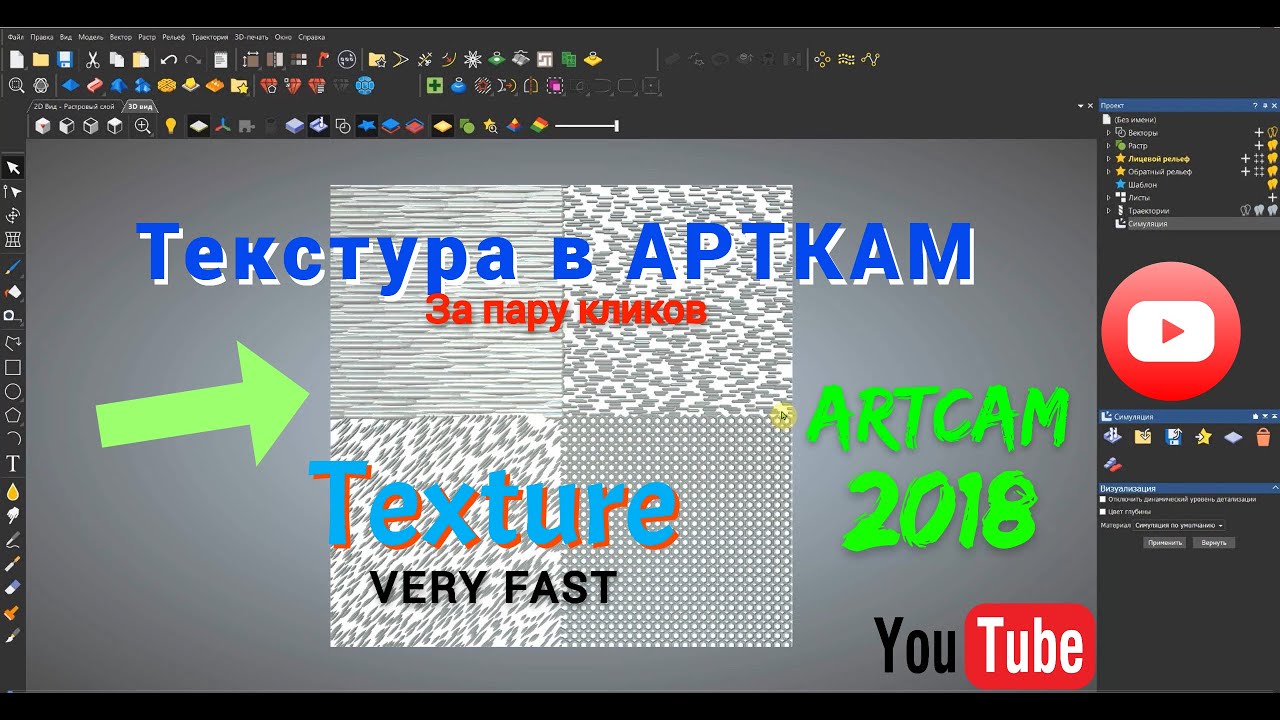The image size is (1280, 720).
Task: Toggle visibility bulb for Шаблон
Action: click(1272, 184)
